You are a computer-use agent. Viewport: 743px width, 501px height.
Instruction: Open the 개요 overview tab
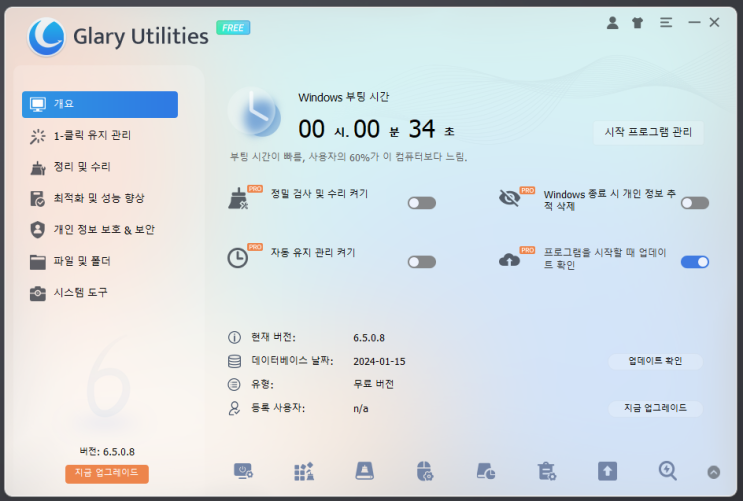coord(100,104)
